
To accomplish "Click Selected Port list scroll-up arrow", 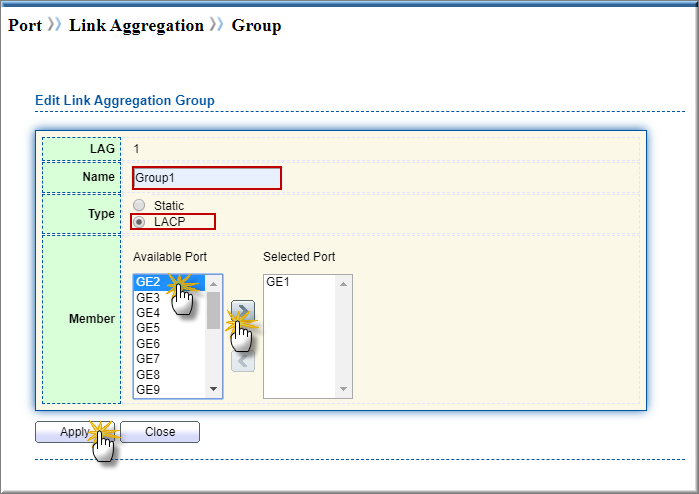I will coord(344,283).
